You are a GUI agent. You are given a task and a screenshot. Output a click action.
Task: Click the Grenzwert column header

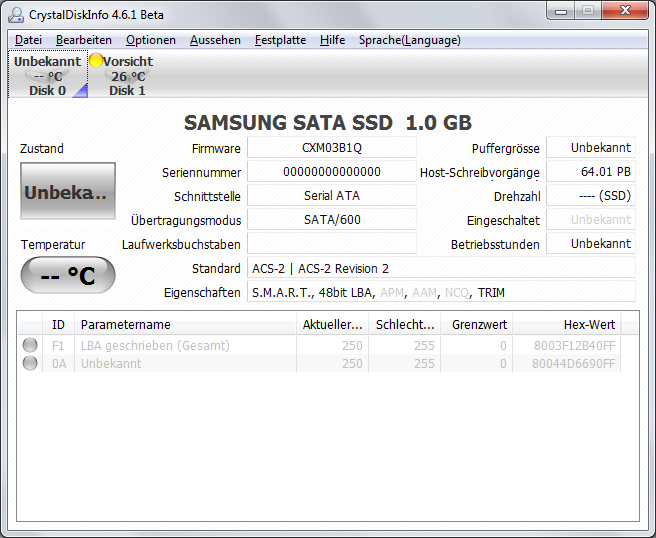click(x=477, y=325)
